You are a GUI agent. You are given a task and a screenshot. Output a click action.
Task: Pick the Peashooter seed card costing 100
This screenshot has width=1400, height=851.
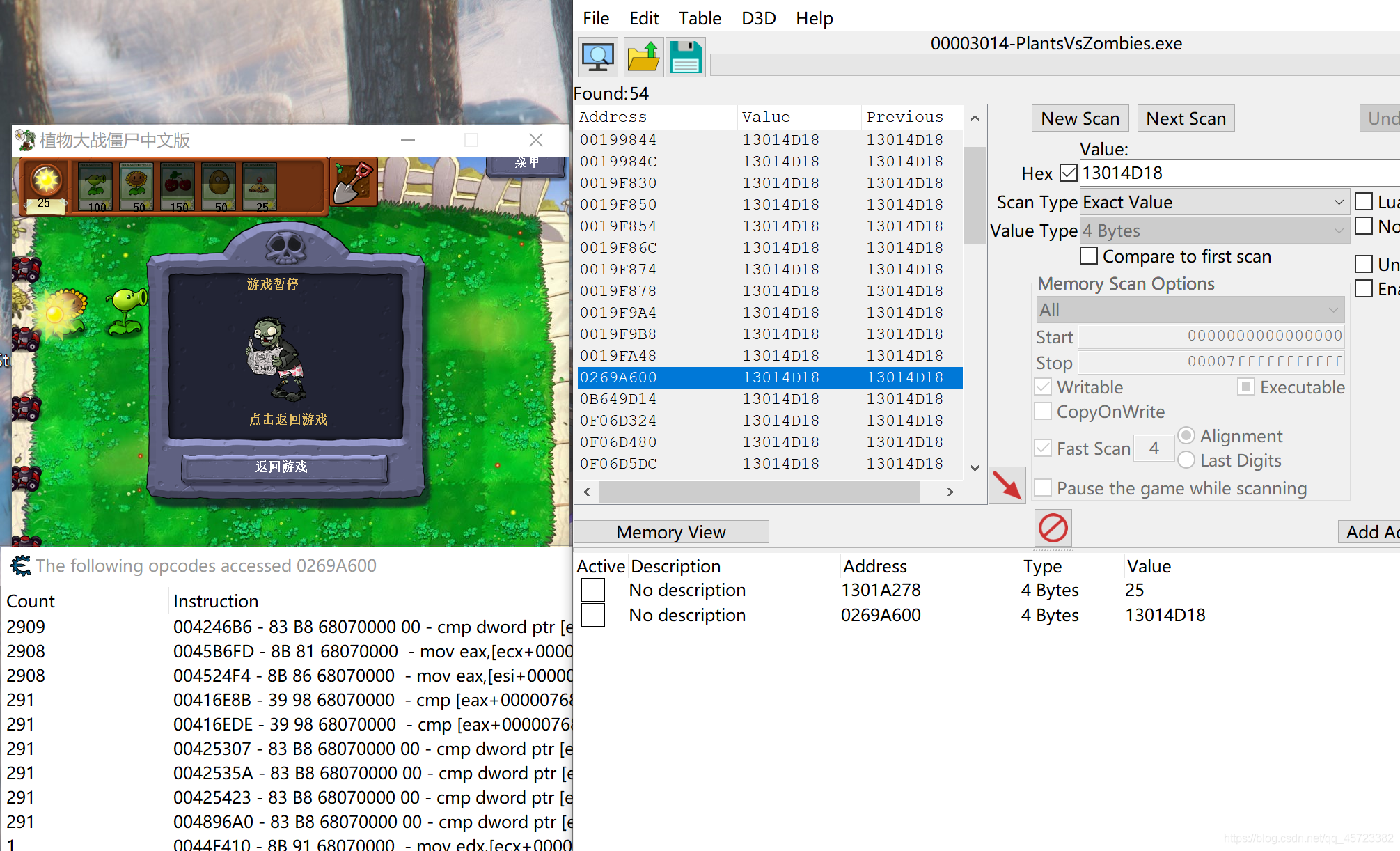[x=96, y=187]
